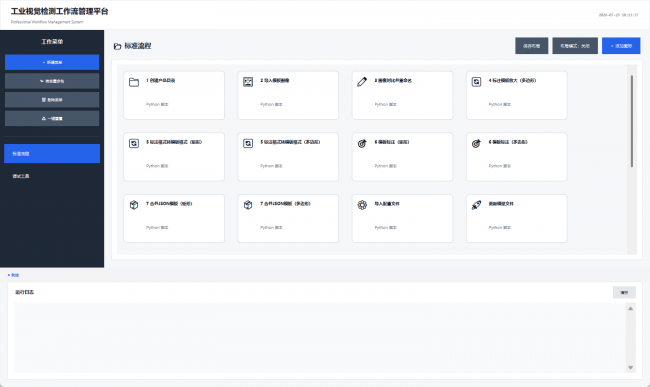The height and width of the screenshot is (387, 650).
Task: Click the workflow grid vertical scrollbar thumb
Action: pos(632,121)
